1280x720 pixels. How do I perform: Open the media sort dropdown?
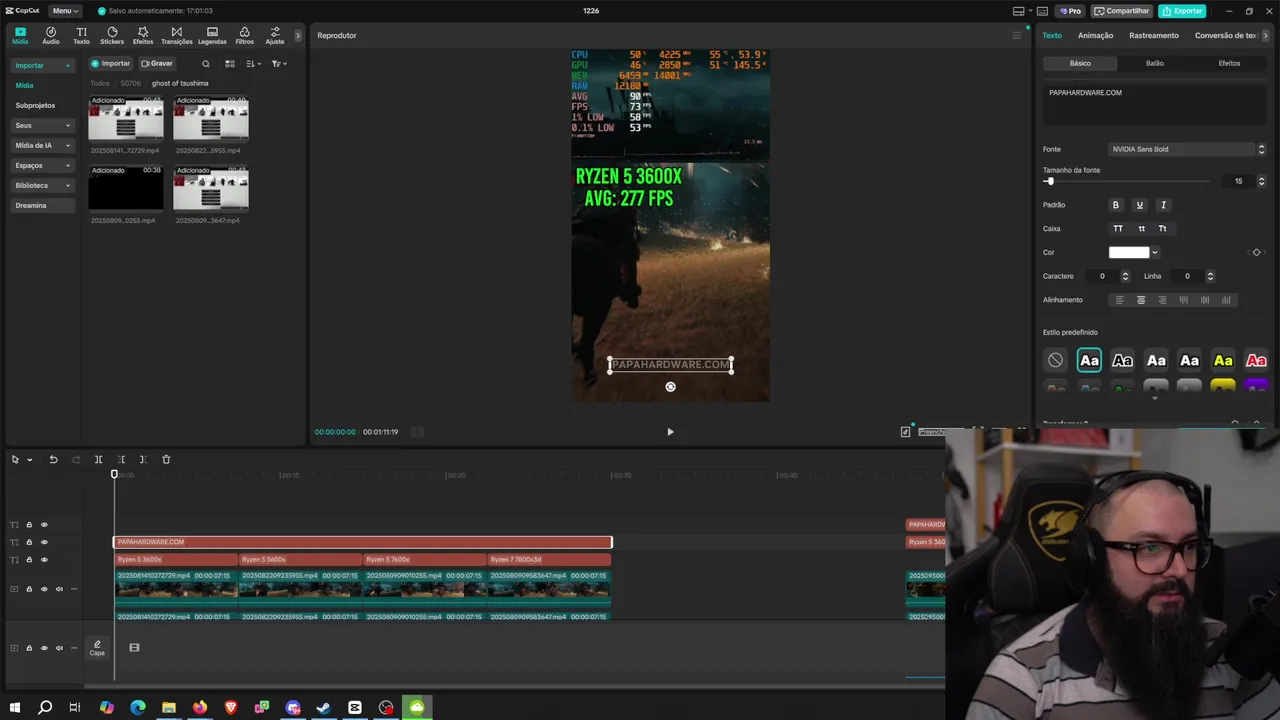click(254, 64)
